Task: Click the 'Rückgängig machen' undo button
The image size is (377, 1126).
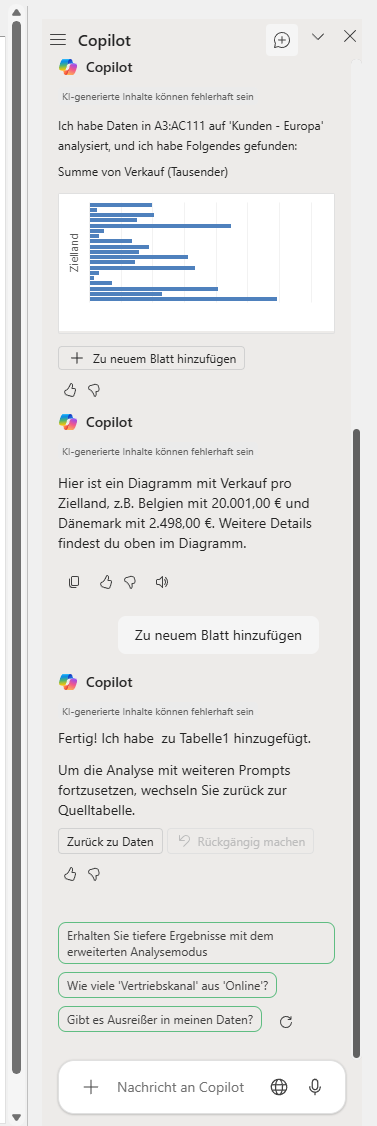Action: coord(241,842)
